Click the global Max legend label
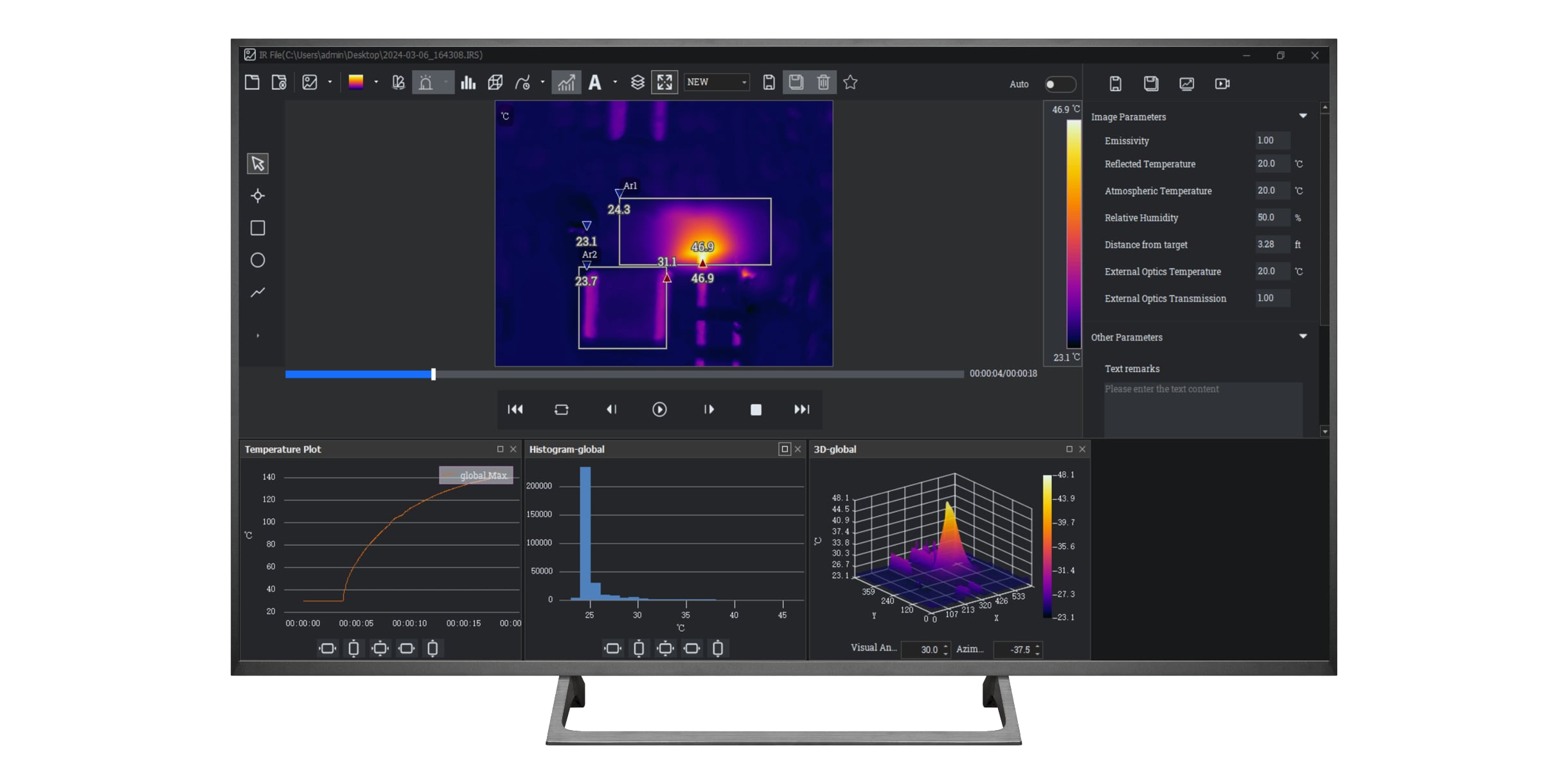Viewport: 1568px width, 784px height. point(483,476)
